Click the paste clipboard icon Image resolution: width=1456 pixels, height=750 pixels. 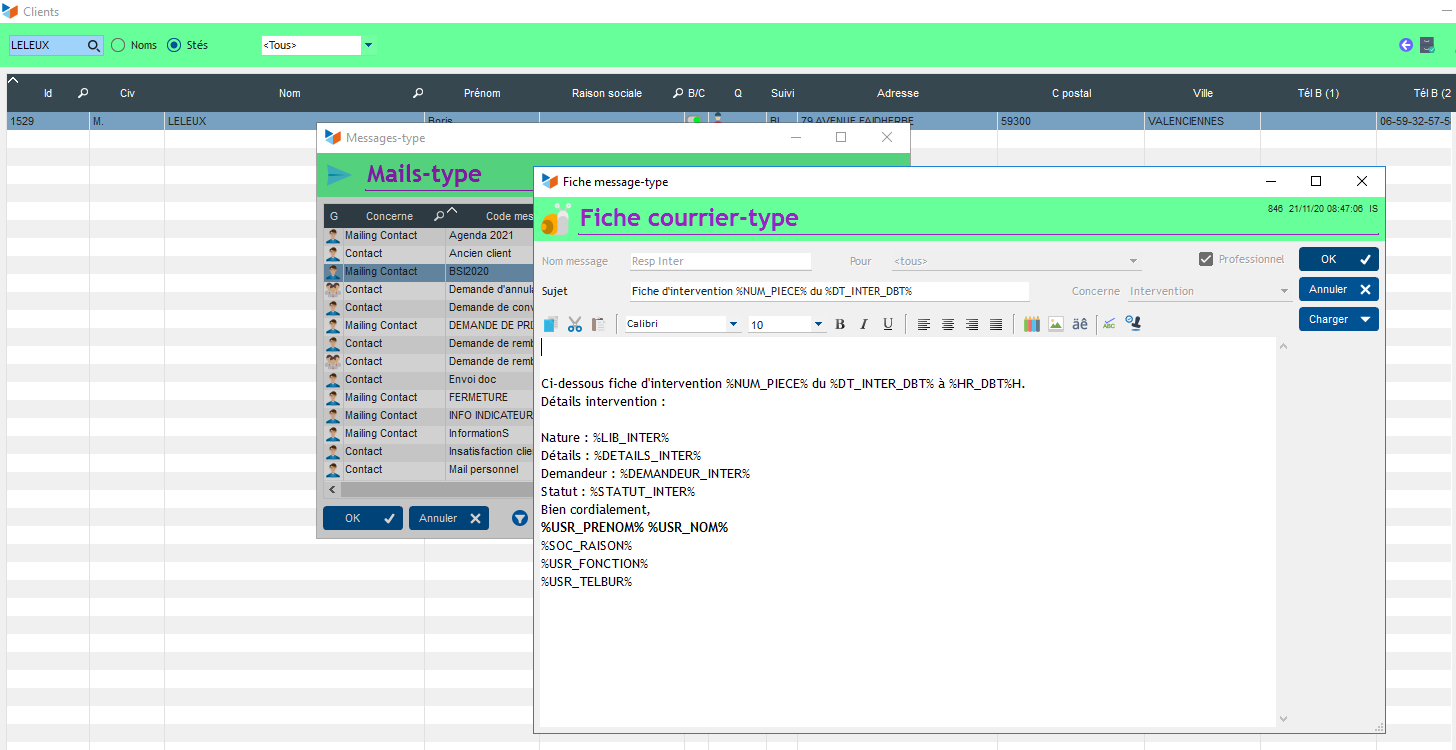click(598, 324)
